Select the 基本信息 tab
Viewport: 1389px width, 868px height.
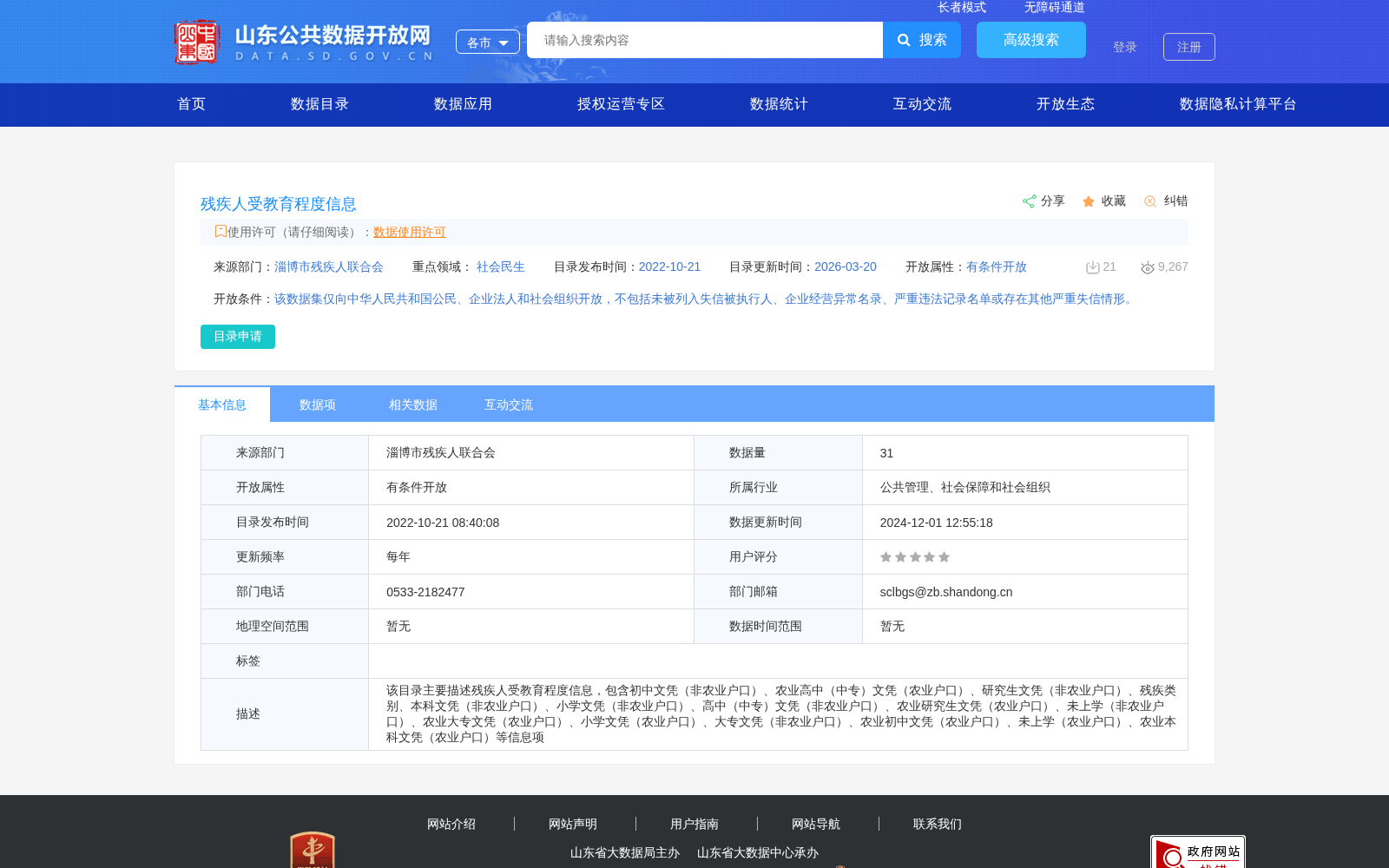tap(222, 404)
